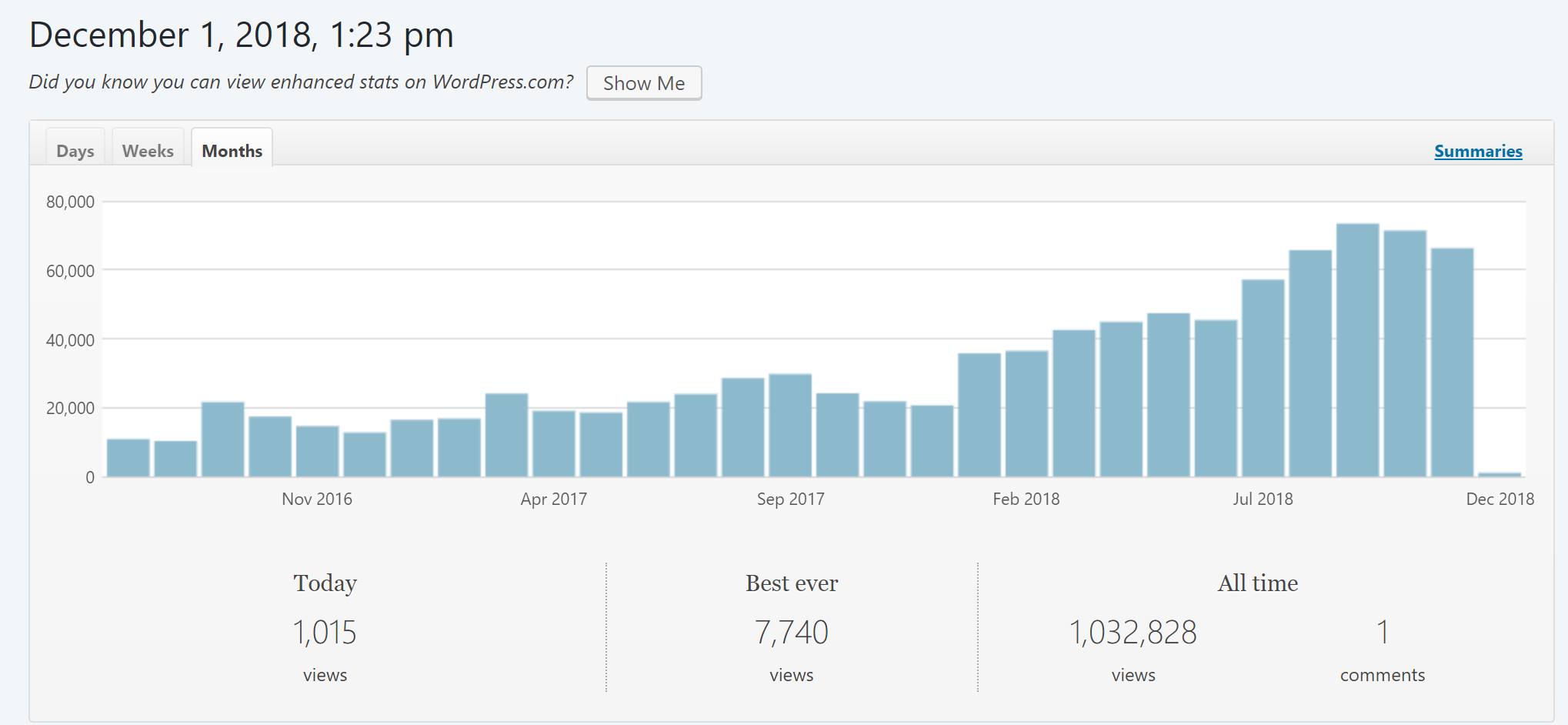Click the All time comments count

(x=1382, y=633)
